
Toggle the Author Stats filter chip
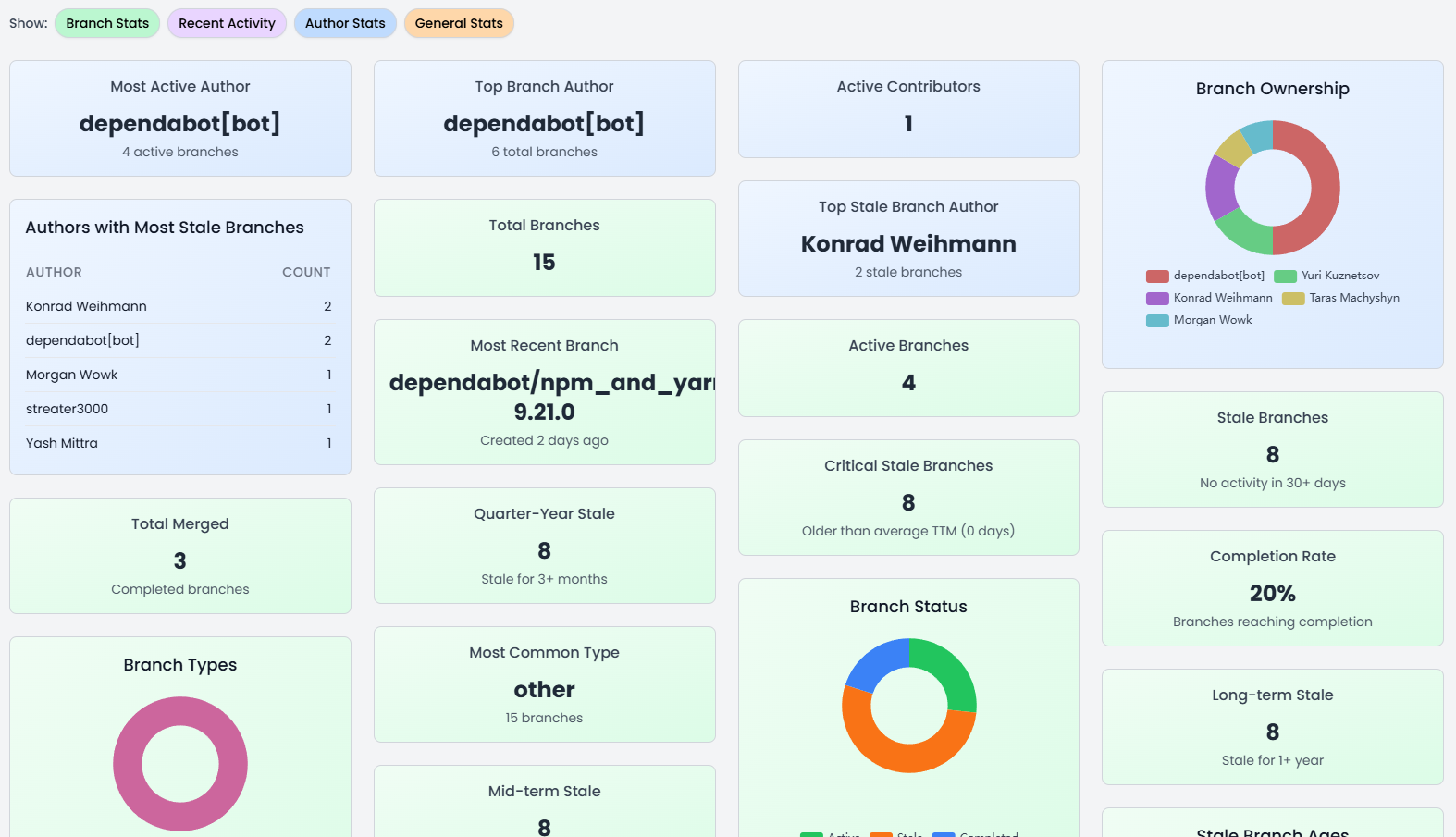point(345,23)
